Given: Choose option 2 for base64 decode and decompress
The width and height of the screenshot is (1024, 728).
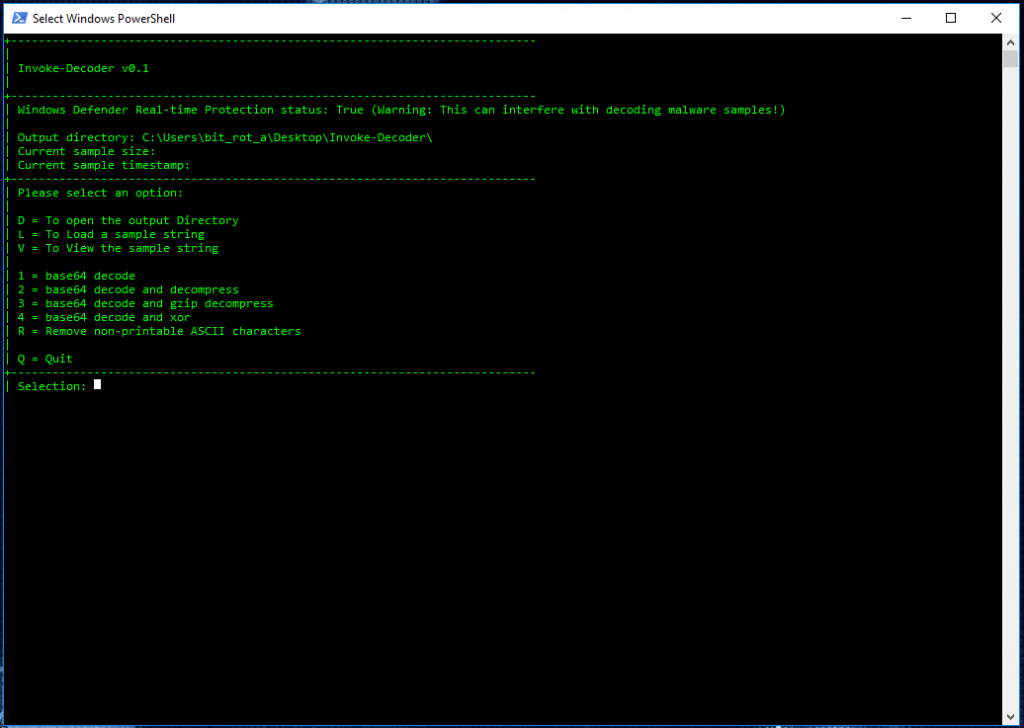Looking at the screenshot, I should point(130,289).
